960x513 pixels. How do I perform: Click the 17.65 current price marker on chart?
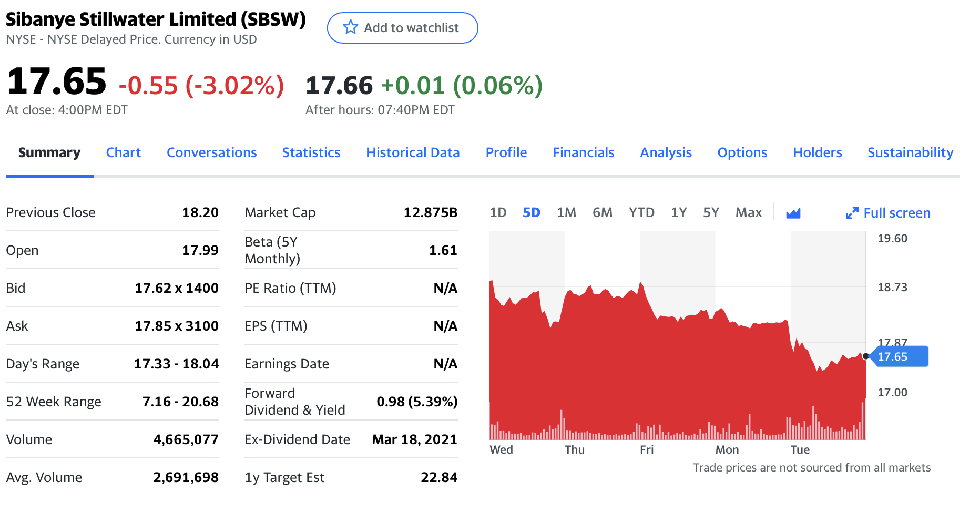(898, 356)
